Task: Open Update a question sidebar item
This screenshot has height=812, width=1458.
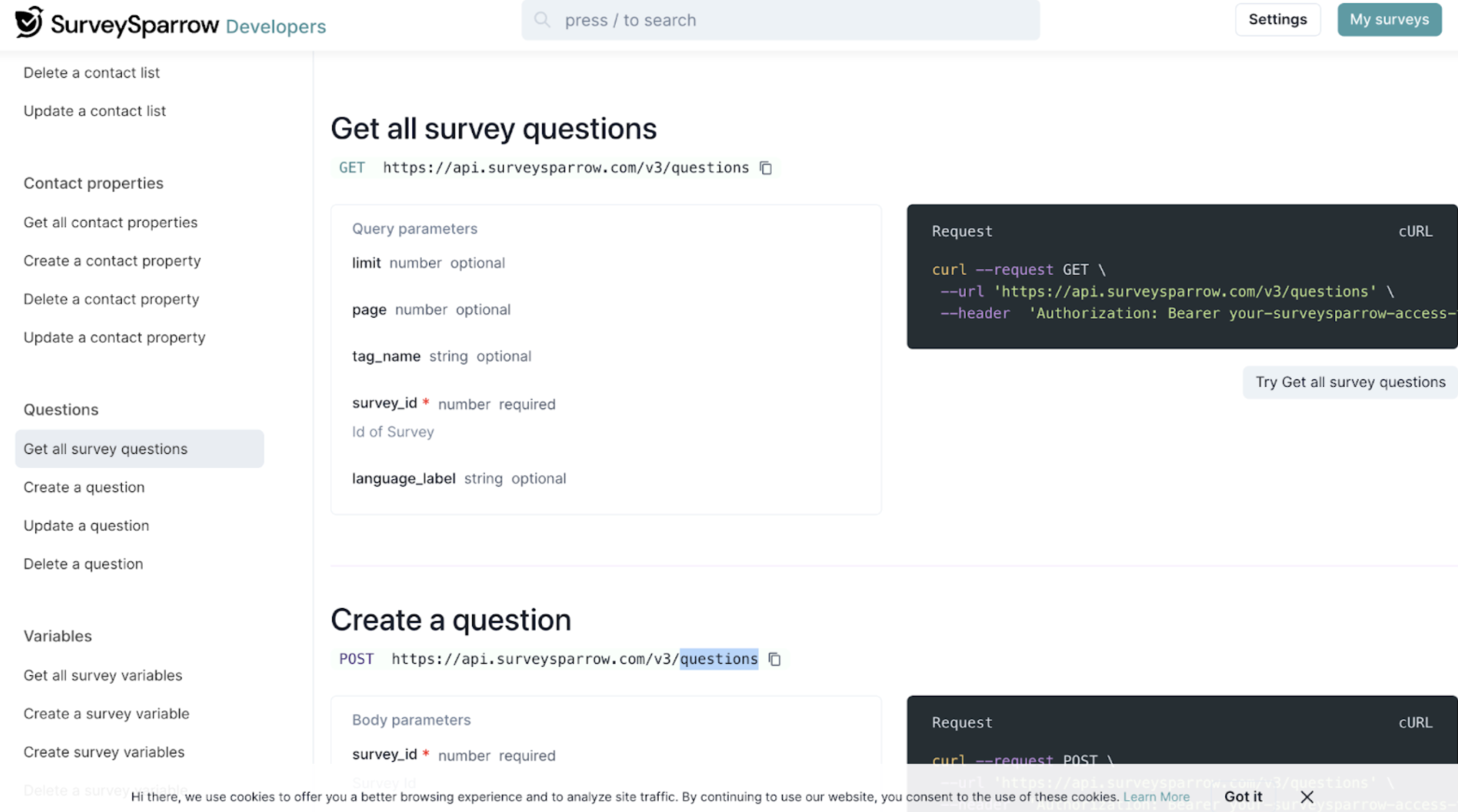Action: 86,526
